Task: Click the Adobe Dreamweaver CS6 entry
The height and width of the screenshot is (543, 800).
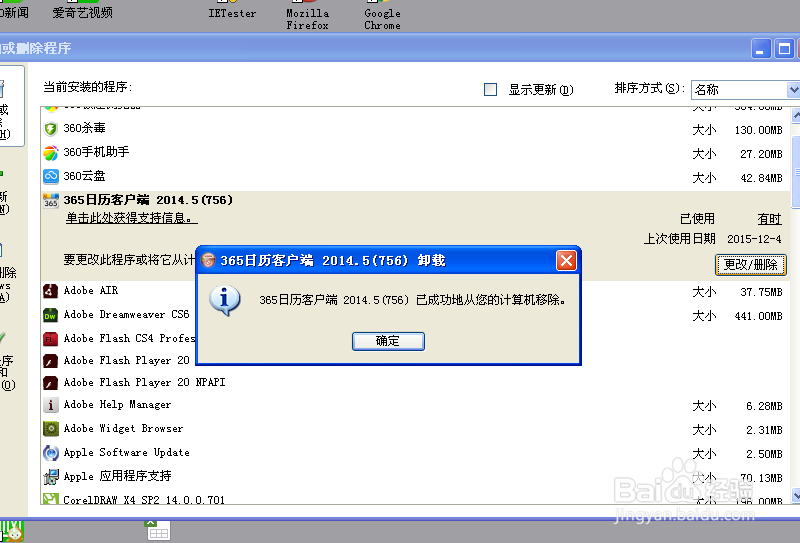Action: tap(126, 314)
